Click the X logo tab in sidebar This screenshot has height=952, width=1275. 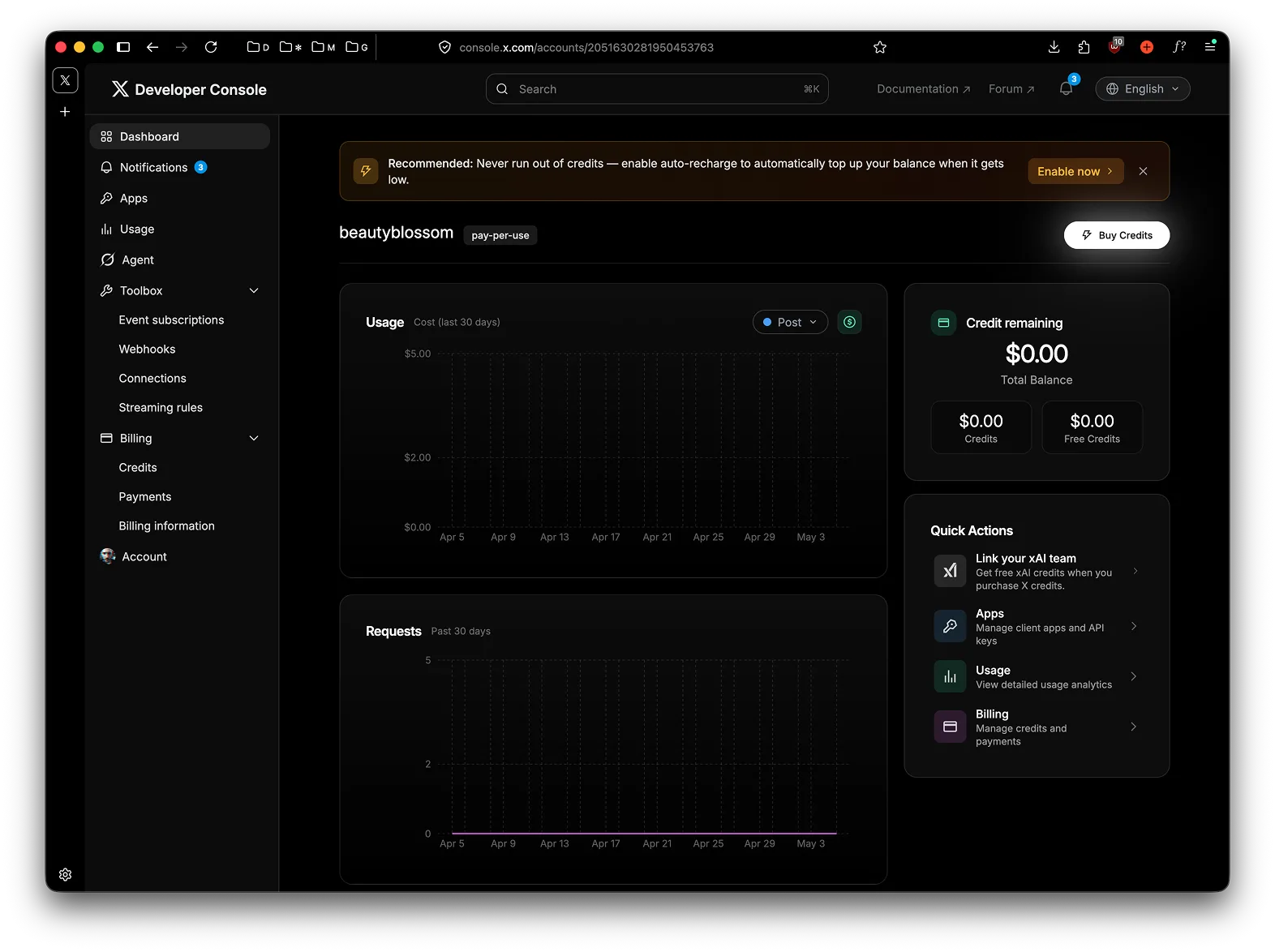[x=65, y=80]
